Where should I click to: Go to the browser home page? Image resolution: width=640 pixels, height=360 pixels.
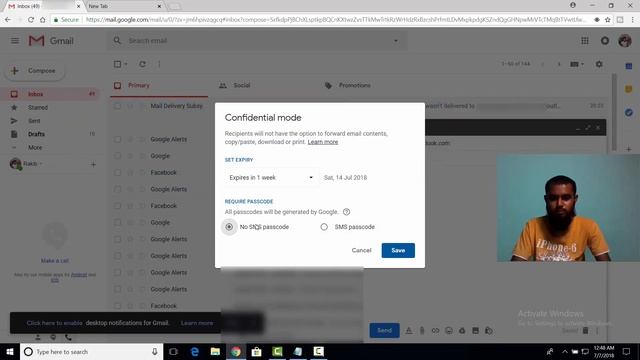pyautogui.click(x=42, y=20)
